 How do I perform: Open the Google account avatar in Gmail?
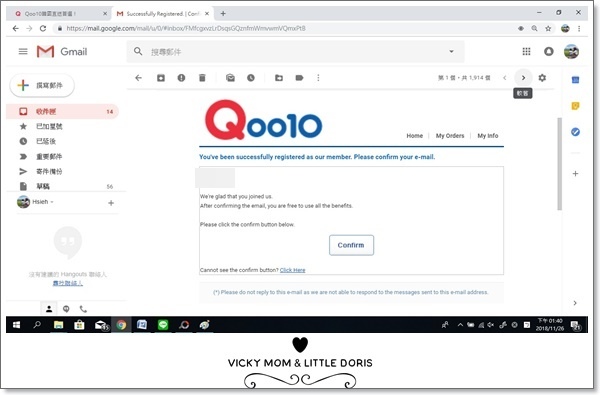(571, 51)
